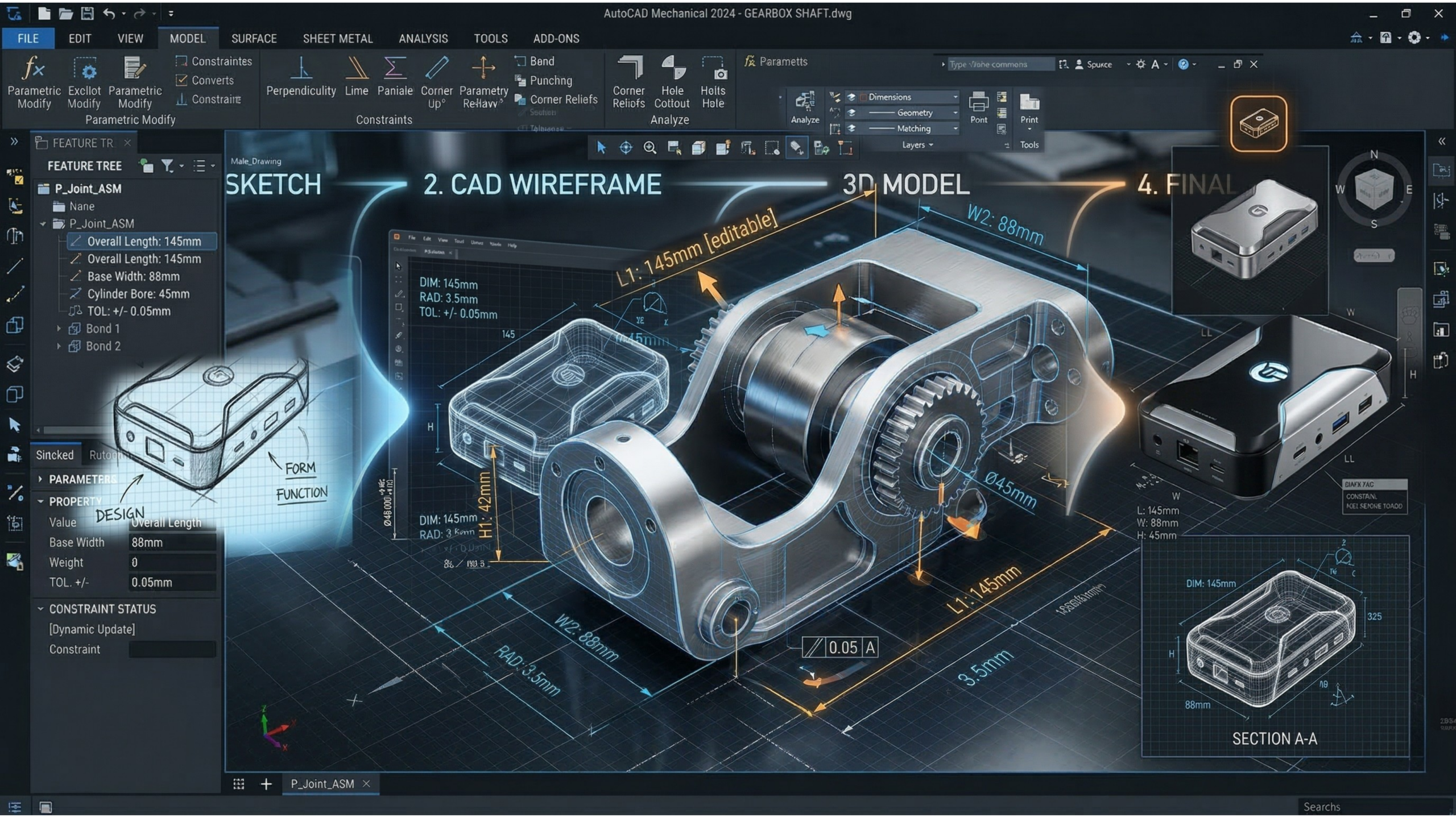Enable the Converts checkbox in the ribbon

pyautogui.click(x=183, y=80)
